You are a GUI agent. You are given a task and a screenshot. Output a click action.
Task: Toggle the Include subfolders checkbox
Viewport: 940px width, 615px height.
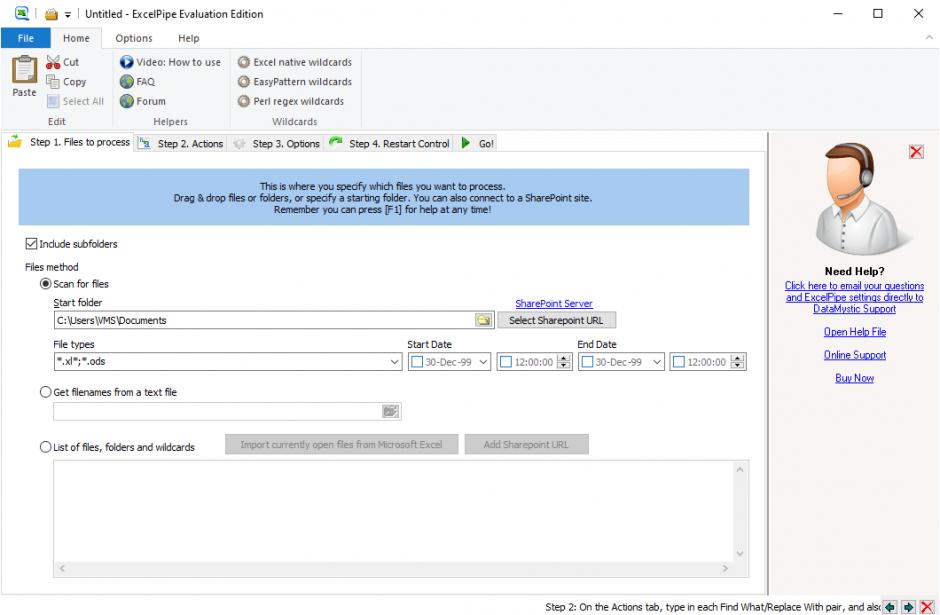[31, 243]
